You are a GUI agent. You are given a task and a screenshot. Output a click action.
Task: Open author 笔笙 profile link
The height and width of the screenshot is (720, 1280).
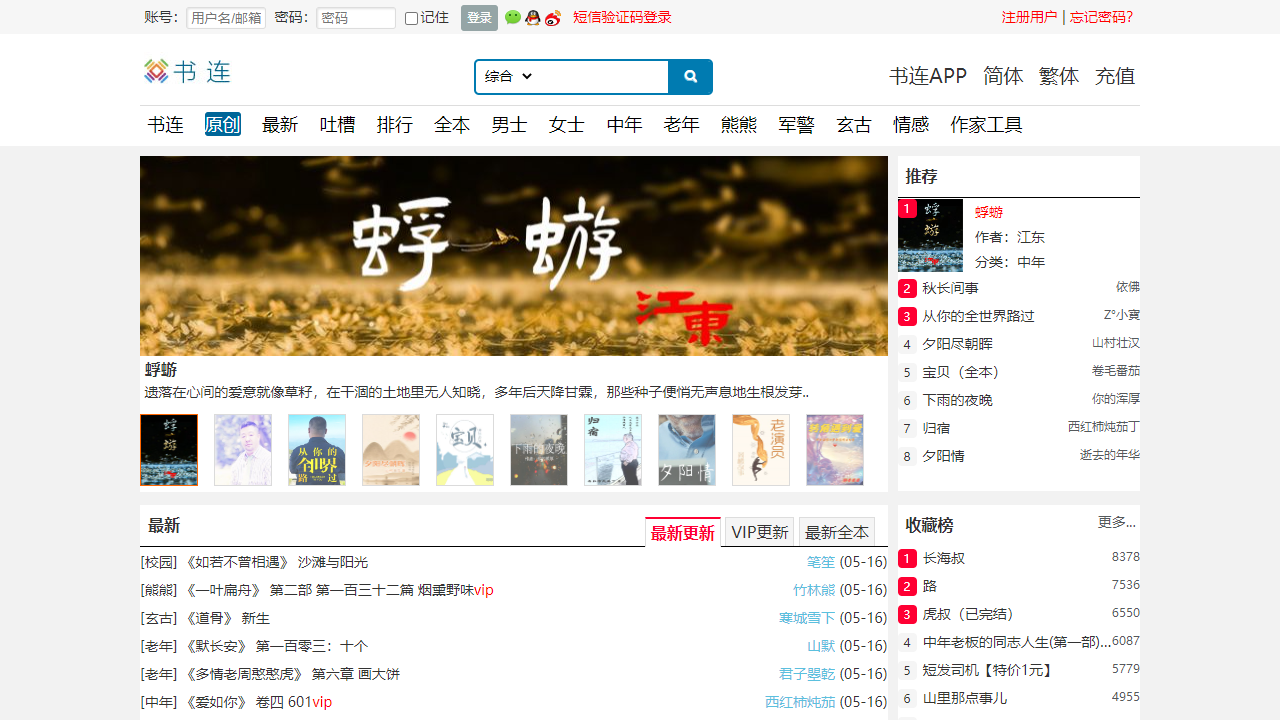pyautogui.click(x=821, y=562)
